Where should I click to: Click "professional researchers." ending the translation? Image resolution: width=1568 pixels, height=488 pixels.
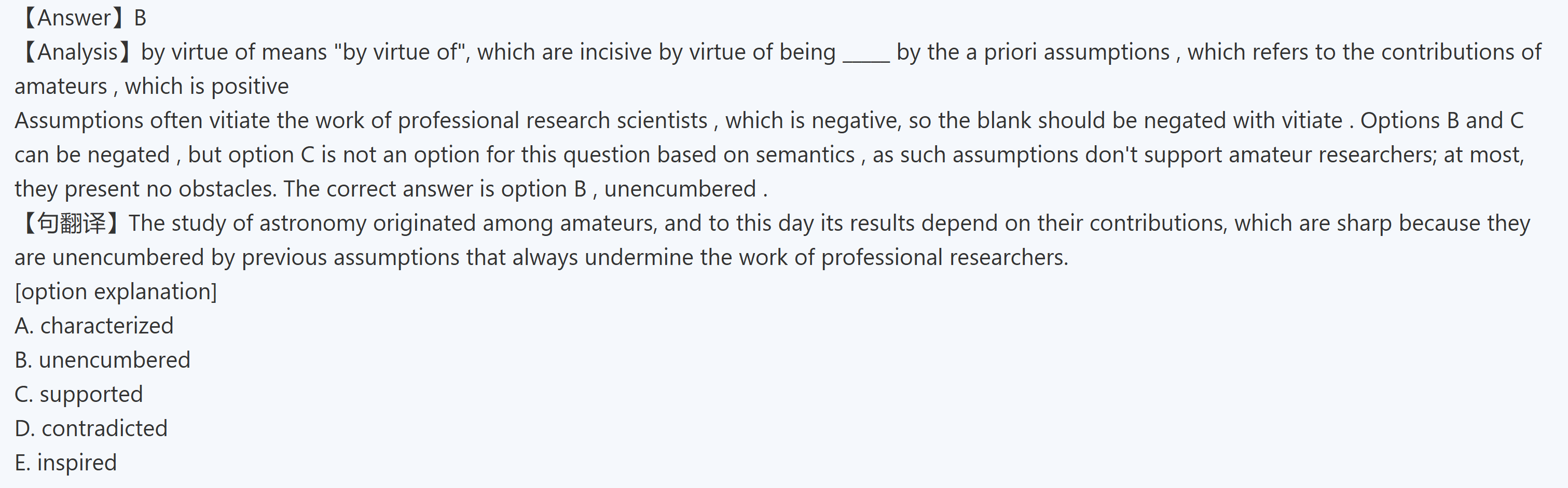945,257
